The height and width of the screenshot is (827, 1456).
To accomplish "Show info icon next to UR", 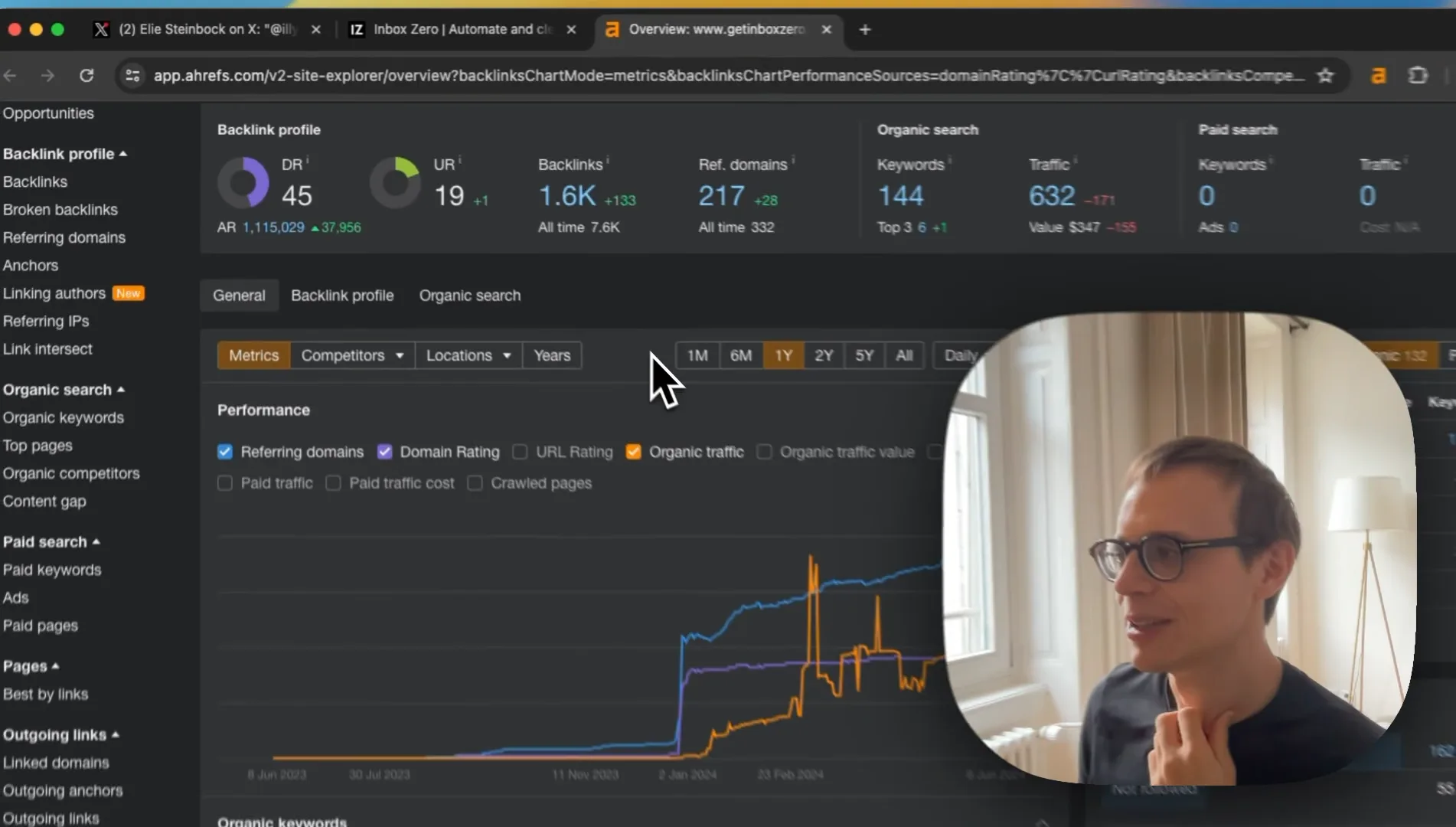I will click(x=460, y=160).
